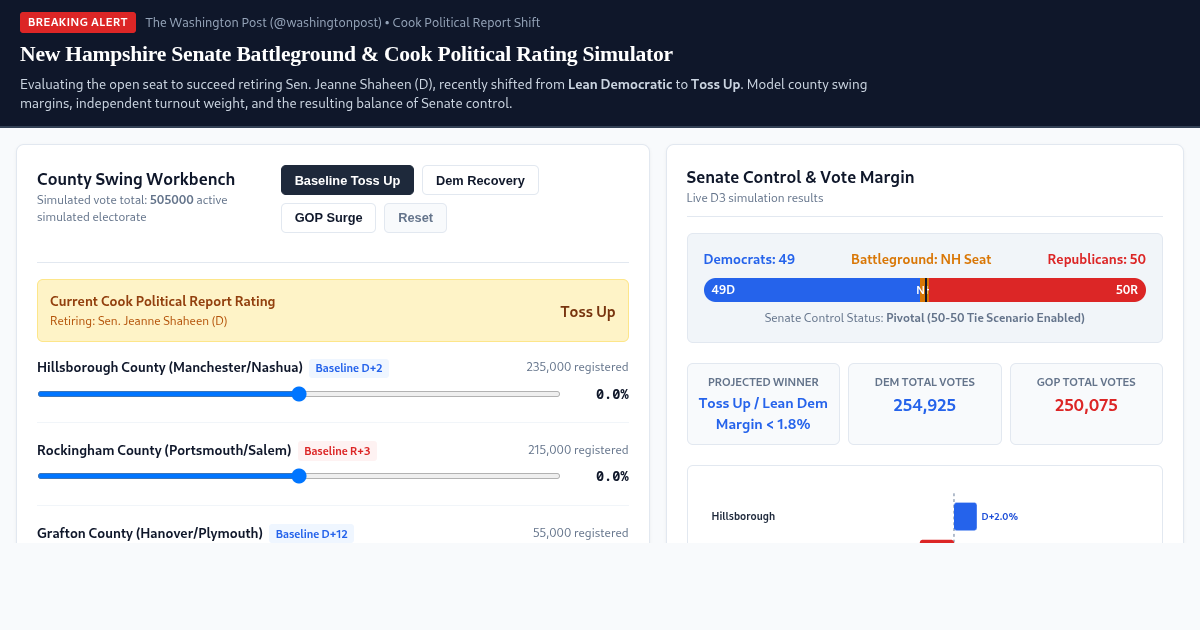The height and width of the screenshot is (630, 1200).
Task: Adjust the Rockingham County swing slider
Action: point(299,476)
